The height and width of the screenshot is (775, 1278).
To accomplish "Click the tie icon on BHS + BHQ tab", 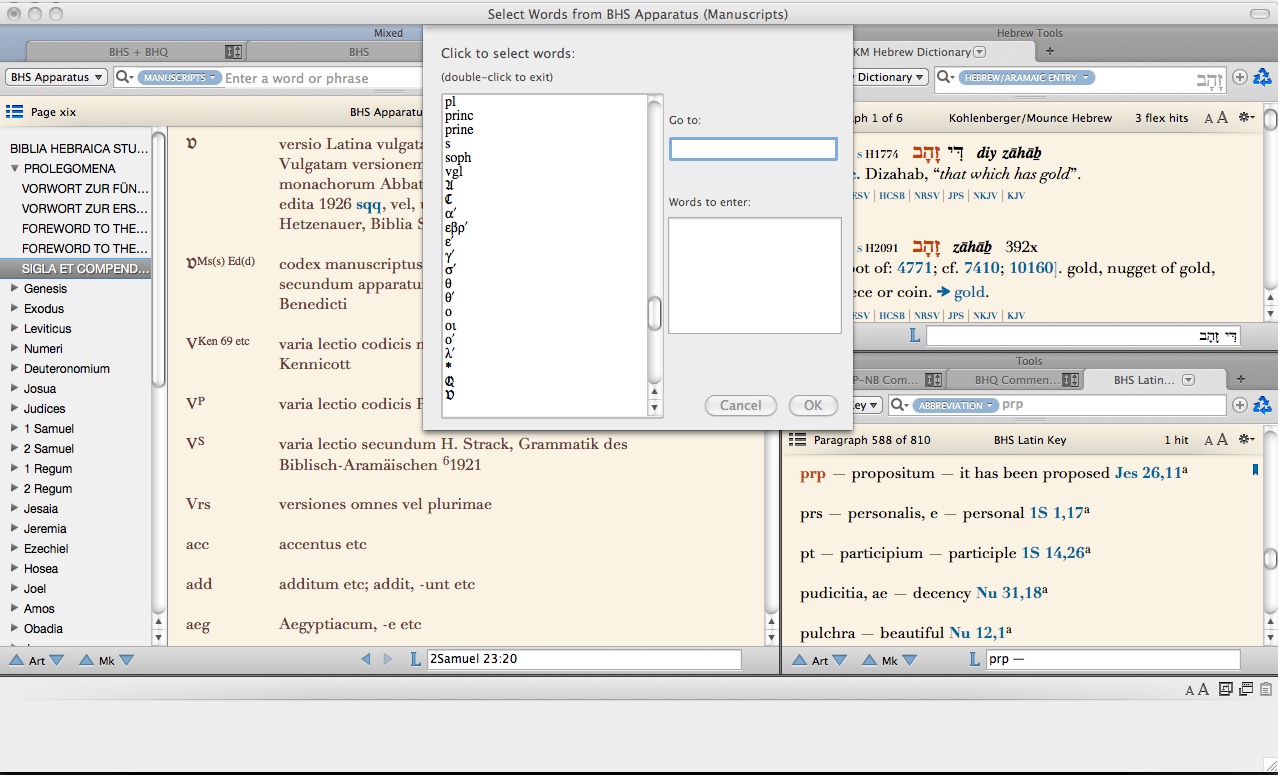I will (x=233, y=52).
